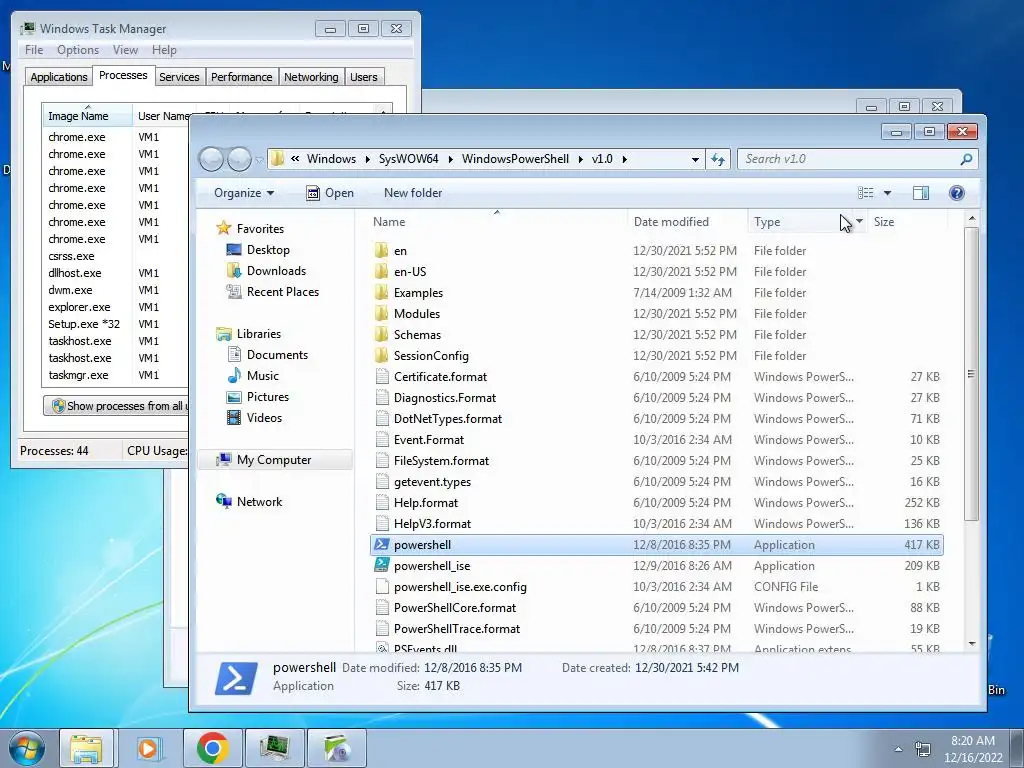This screenshot has width=1024, height=768.
Task: Sort processes by Image Name header
Action: pos(87,116)
